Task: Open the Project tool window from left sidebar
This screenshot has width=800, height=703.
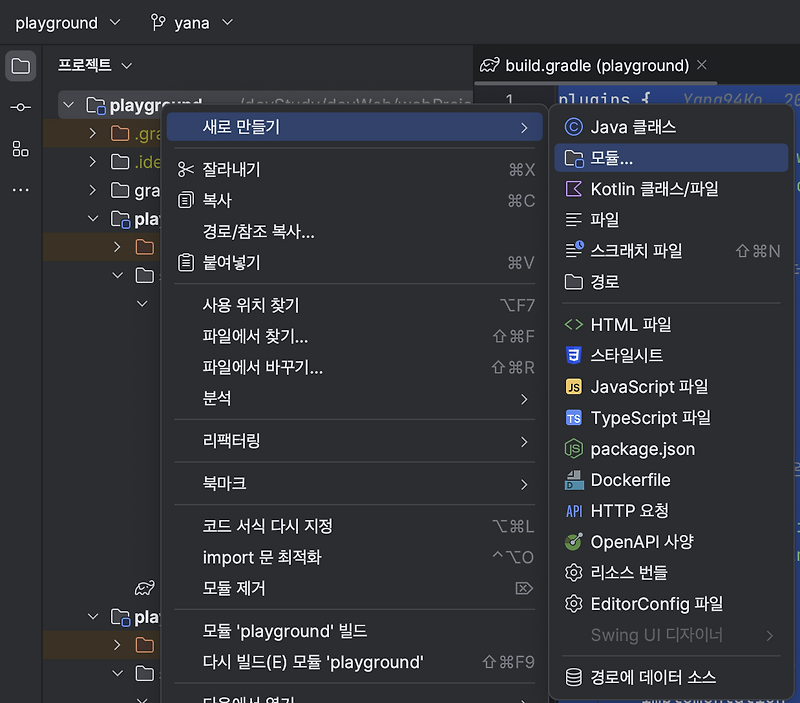Action: click(x=21, y=66)
